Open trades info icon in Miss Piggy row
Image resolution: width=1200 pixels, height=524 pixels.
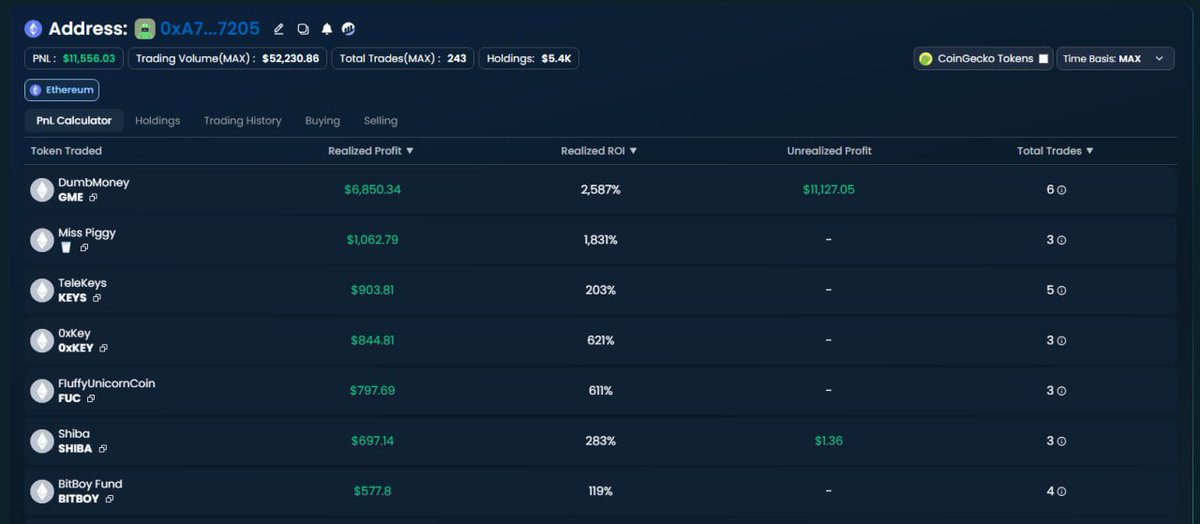(x=1062, y=240)
